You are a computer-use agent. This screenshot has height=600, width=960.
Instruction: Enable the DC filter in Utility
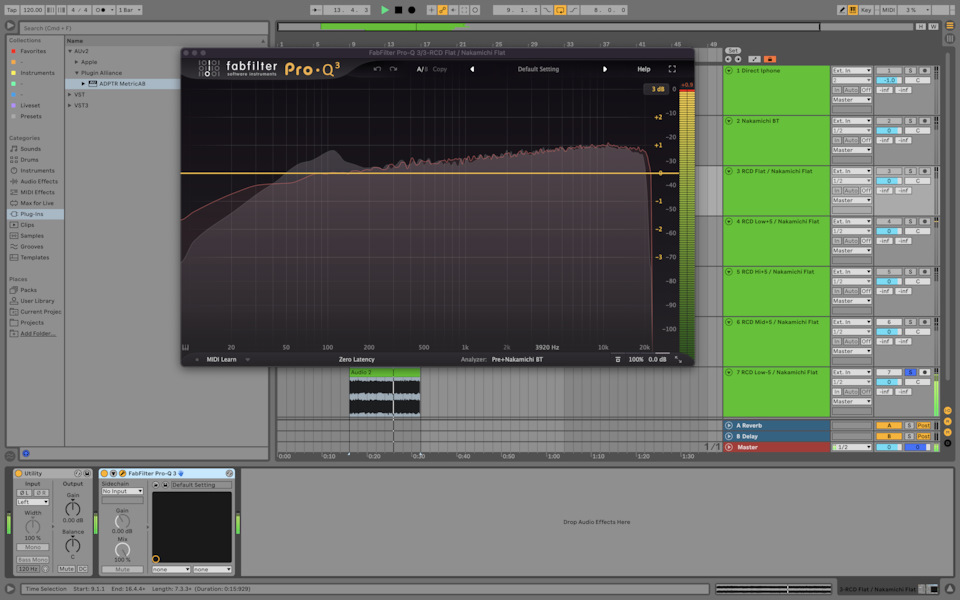coord(83,569)
